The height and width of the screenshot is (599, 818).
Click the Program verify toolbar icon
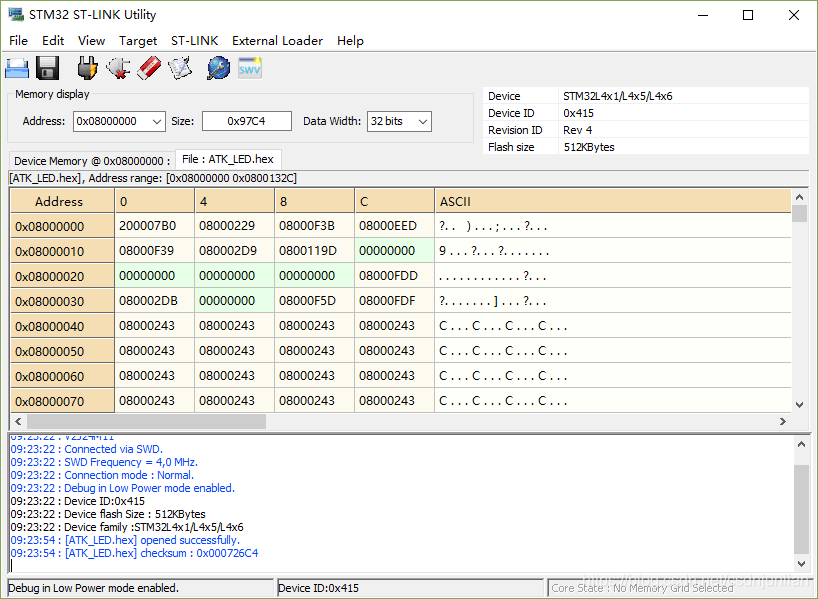pos(180,68)
